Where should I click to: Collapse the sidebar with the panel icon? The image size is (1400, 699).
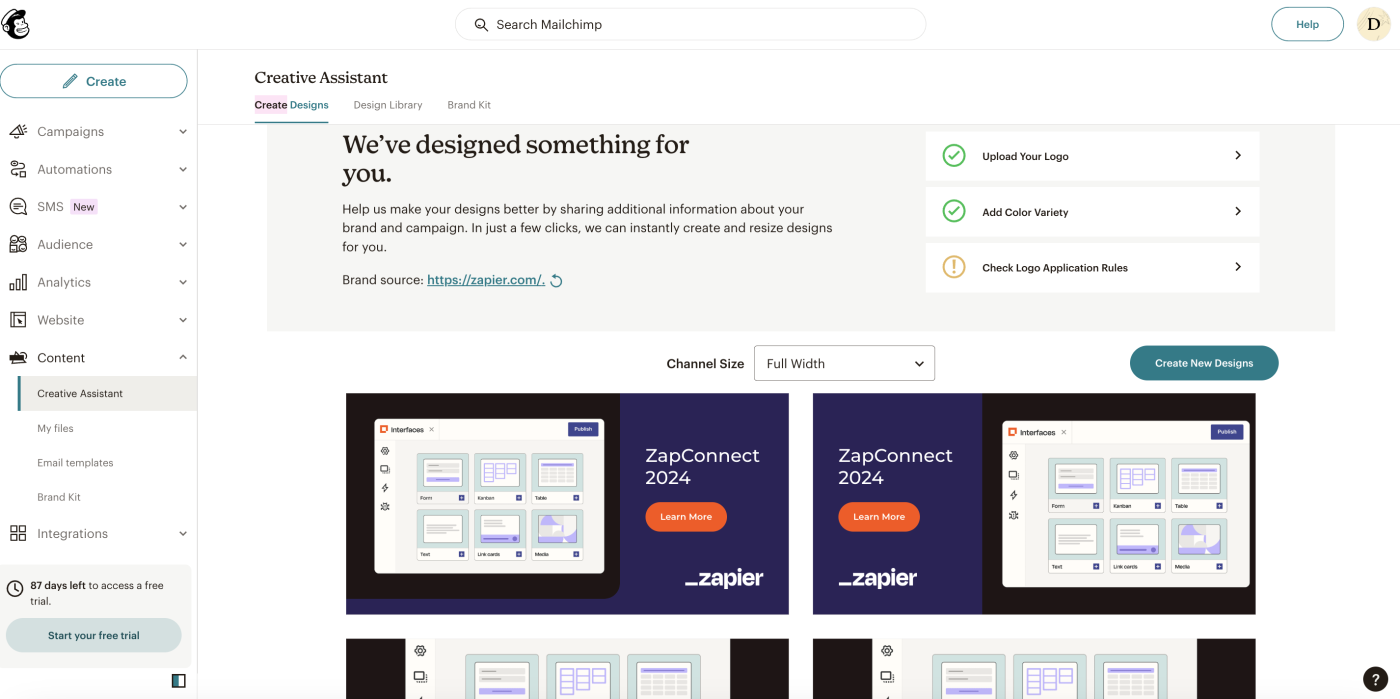point(178,681)
